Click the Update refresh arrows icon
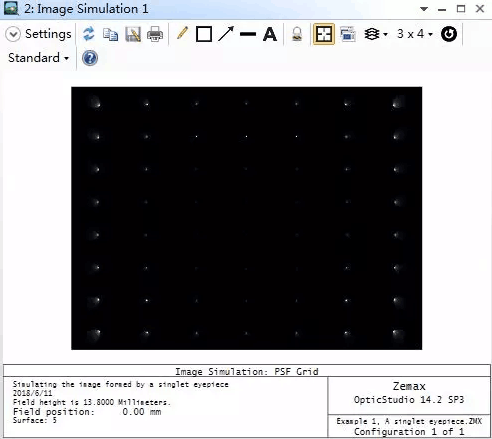 click(89, 34)
